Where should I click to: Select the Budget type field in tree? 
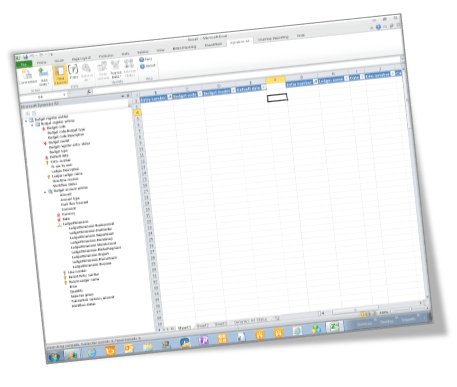point(59,151)
